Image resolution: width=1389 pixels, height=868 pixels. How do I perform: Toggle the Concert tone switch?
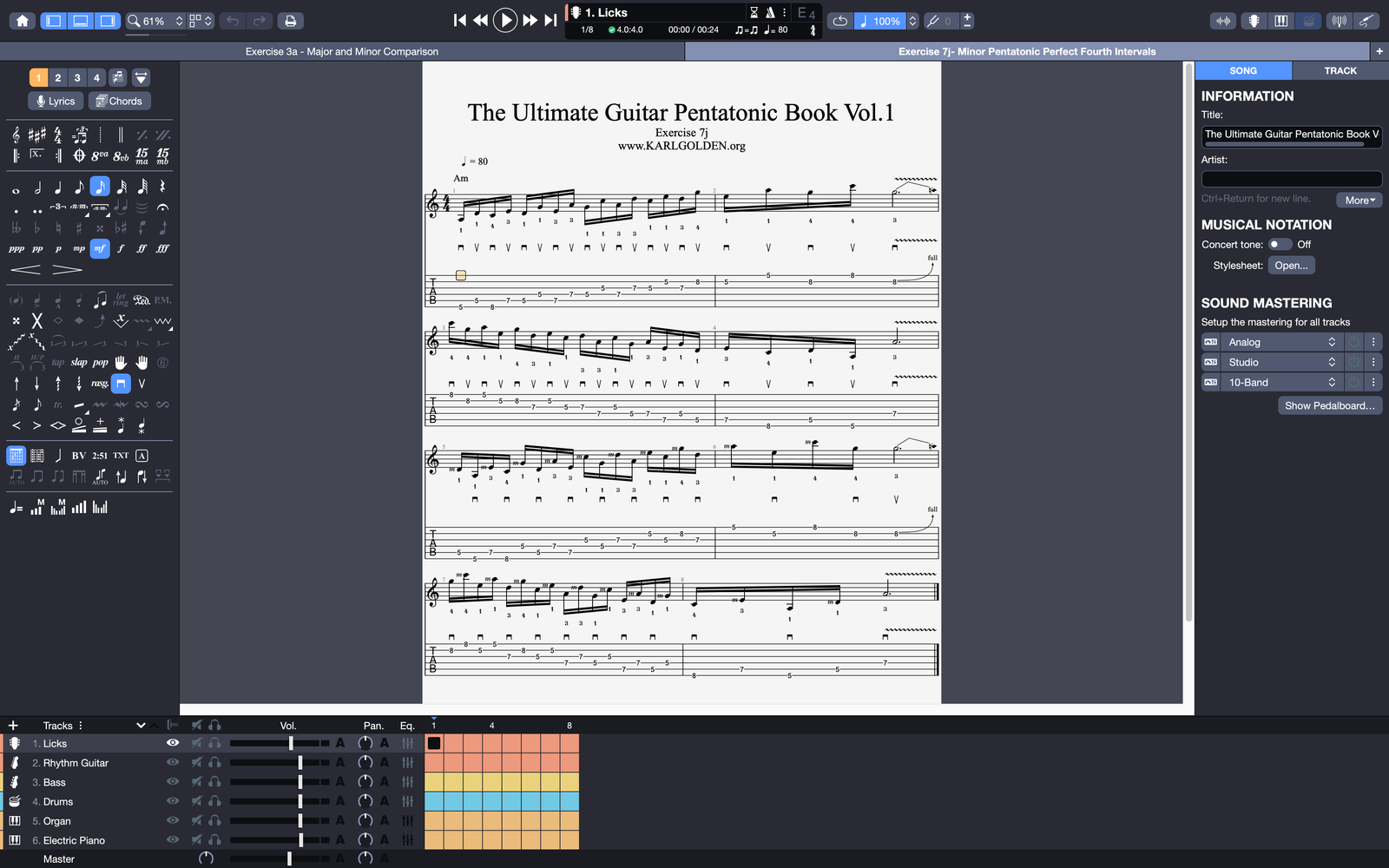point(1279,245)
